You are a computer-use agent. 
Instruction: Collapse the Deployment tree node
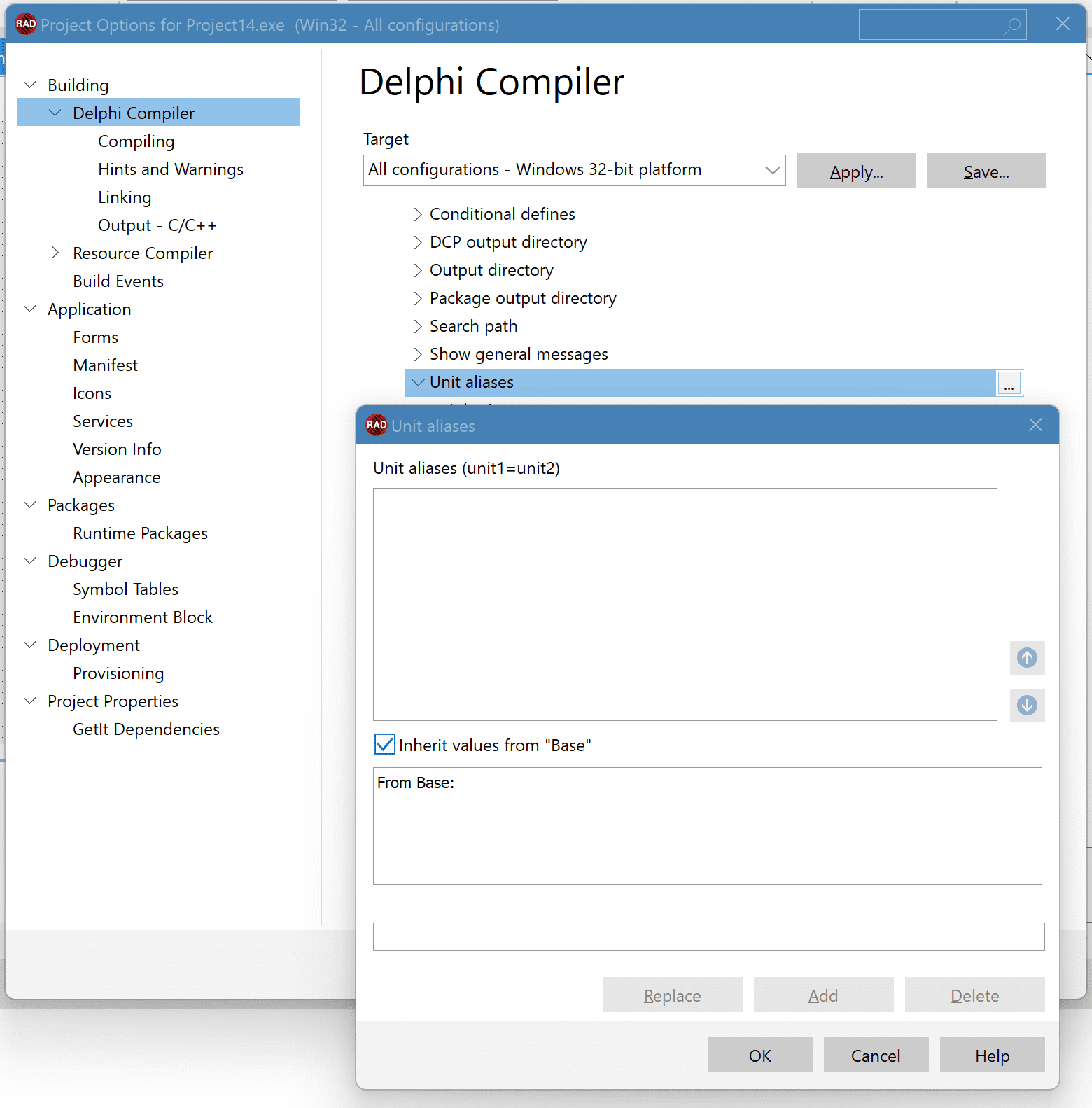tap(30, 645)
